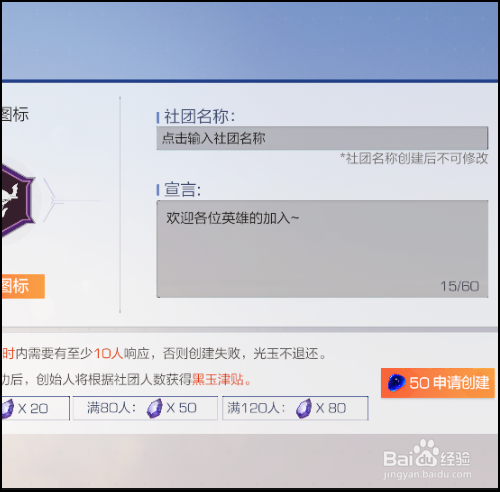The width and height of the screenshot is (500, 492).
Task: Click the 创始人将根据社团人数获得 text
Action: coord(114,379)
